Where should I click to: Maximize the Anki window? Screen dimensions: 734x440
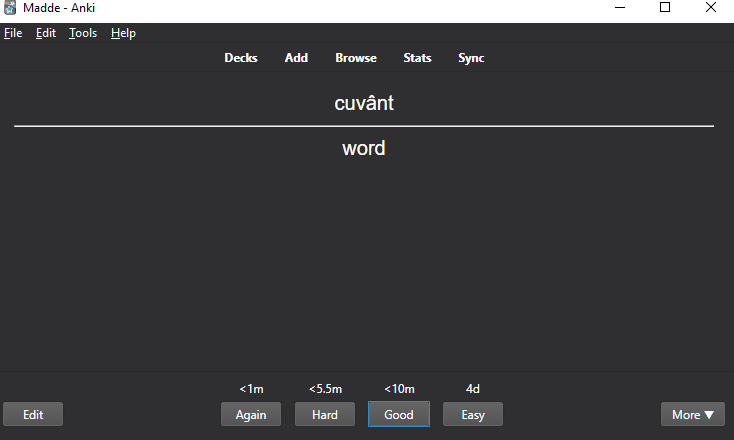point(665,9)
